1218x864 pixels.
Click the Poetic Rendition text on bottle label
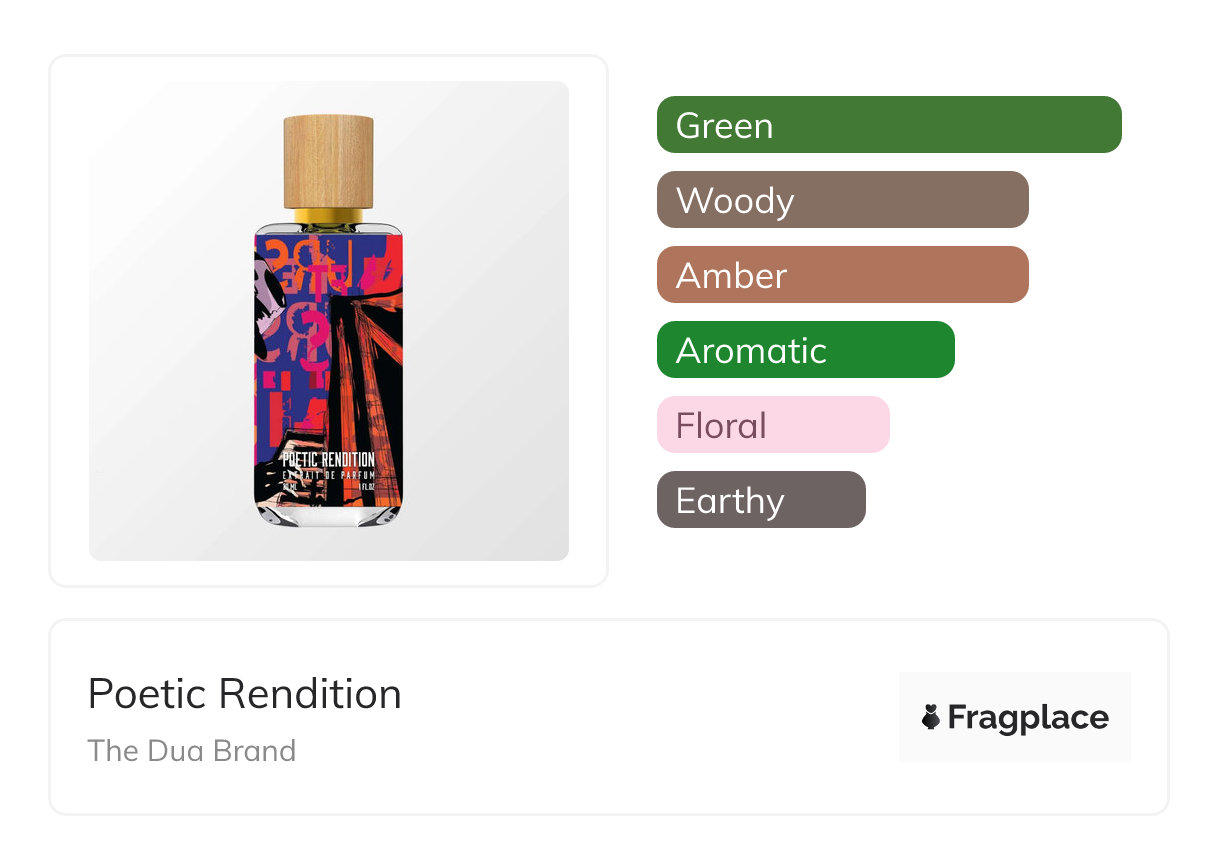[328, 460]
